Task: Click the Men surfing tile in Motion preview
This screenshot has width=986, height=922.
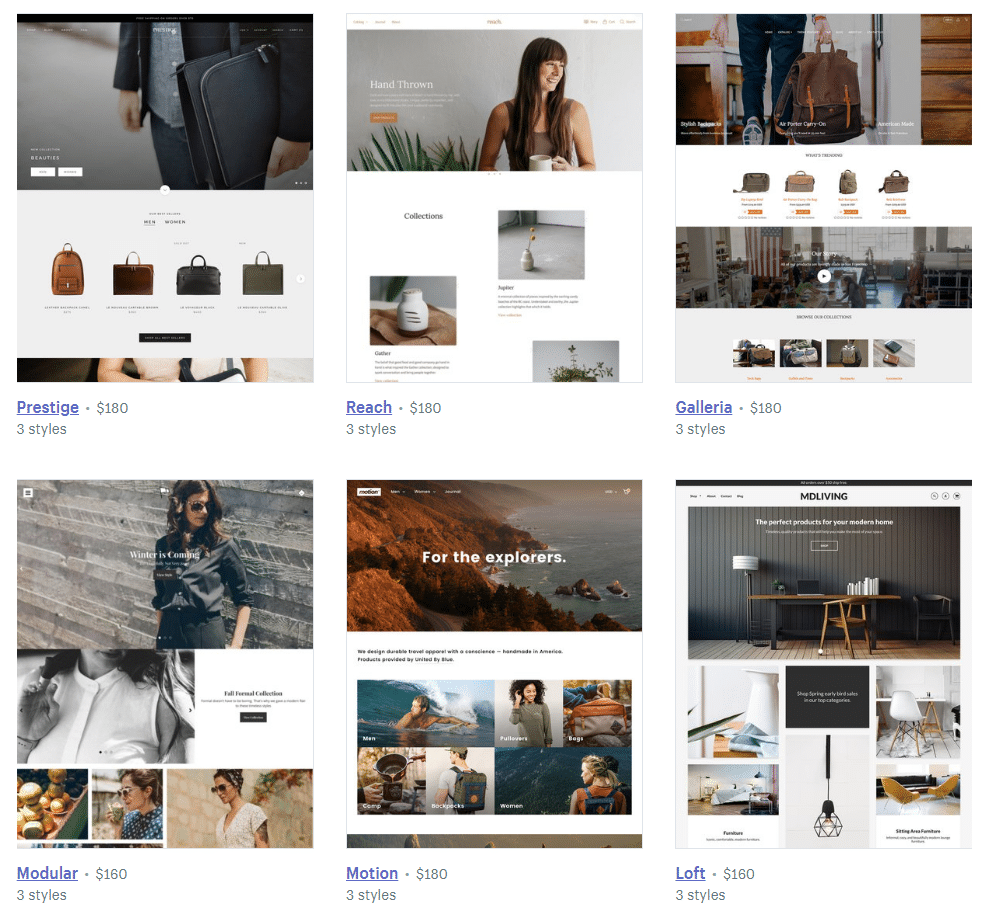Action: coord(425,713)
